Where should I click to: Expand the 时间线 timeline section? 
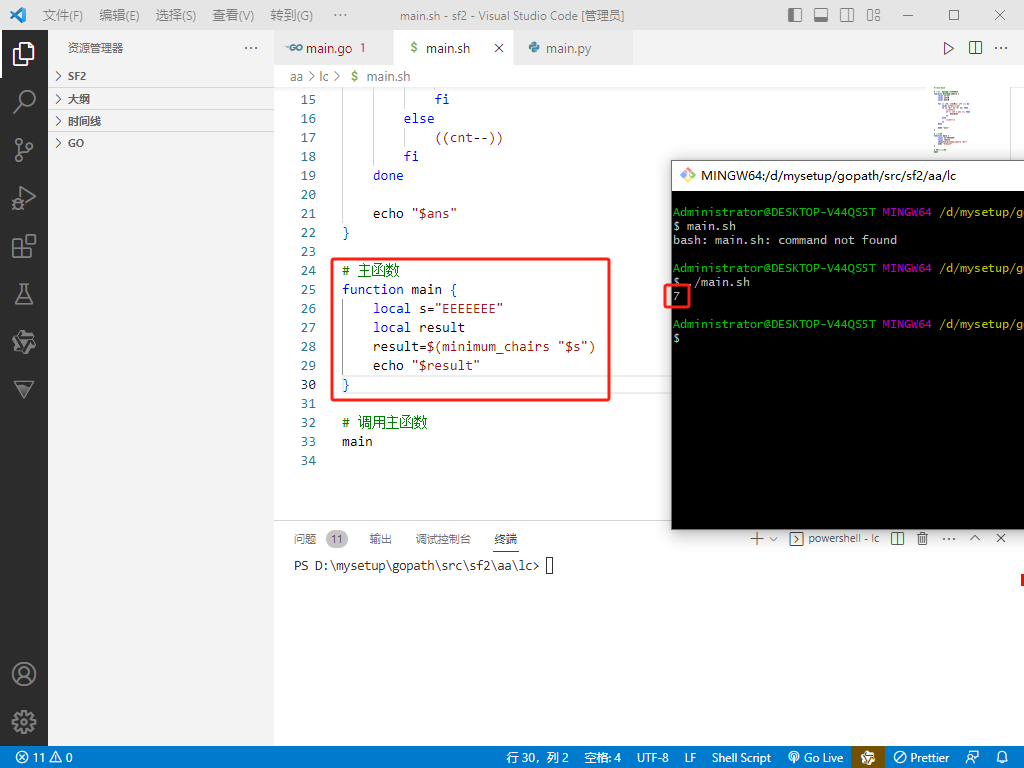pyautogui.click(x=161, y=121)
